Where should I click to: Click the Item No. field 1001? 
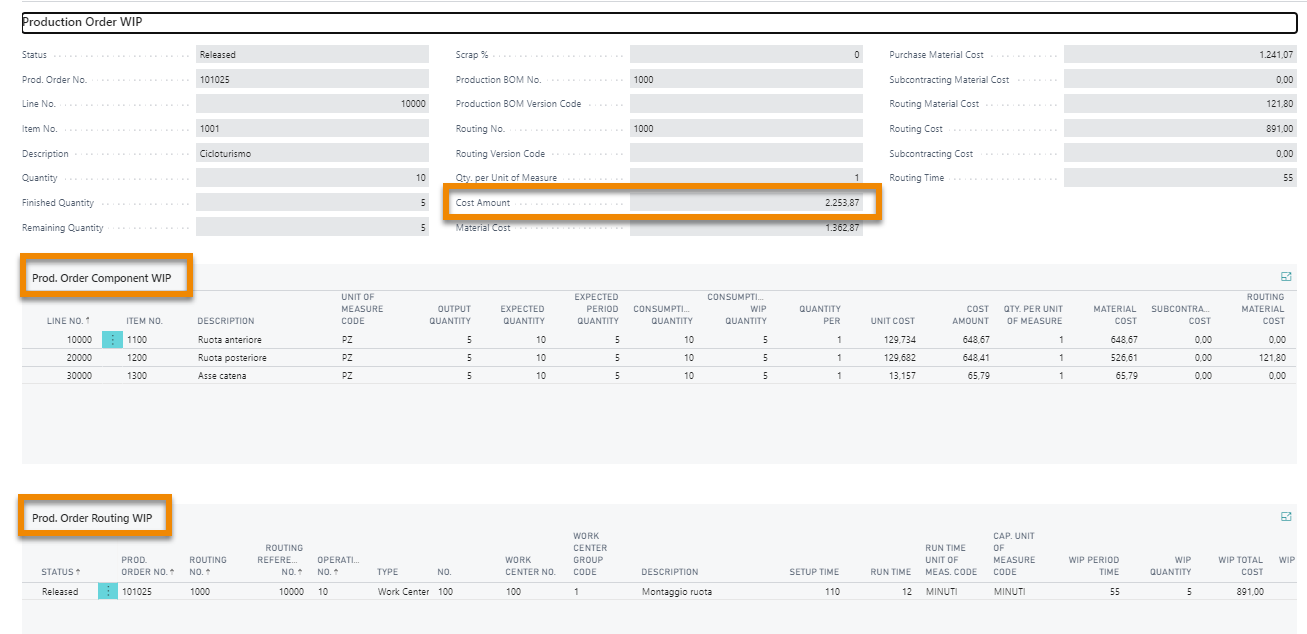click(x=312, y=129)
